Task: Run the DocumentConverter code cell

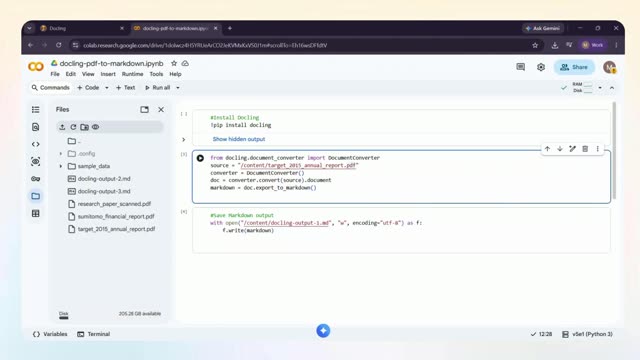Action: (200, 158)
